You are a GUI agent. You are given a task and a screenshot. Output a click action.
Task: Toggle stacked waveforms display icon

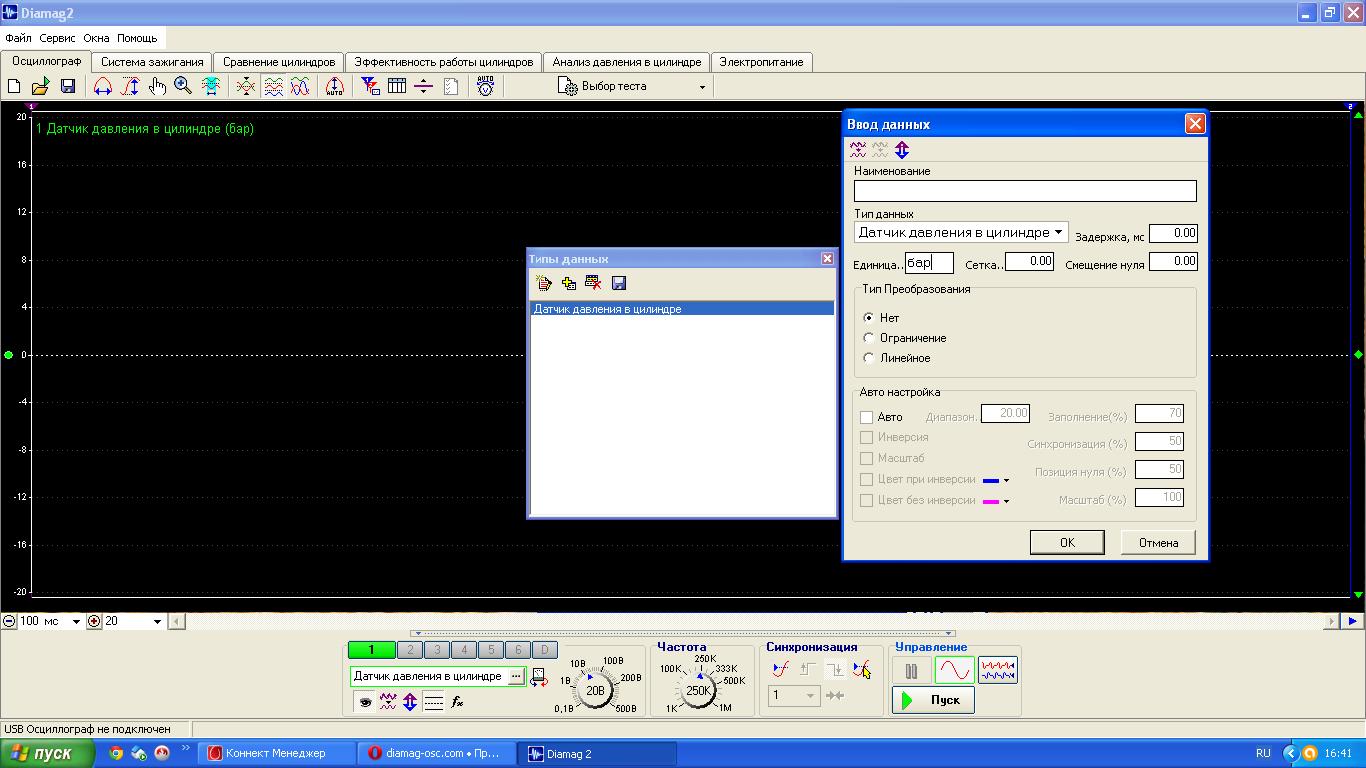(x=273, y=87)
